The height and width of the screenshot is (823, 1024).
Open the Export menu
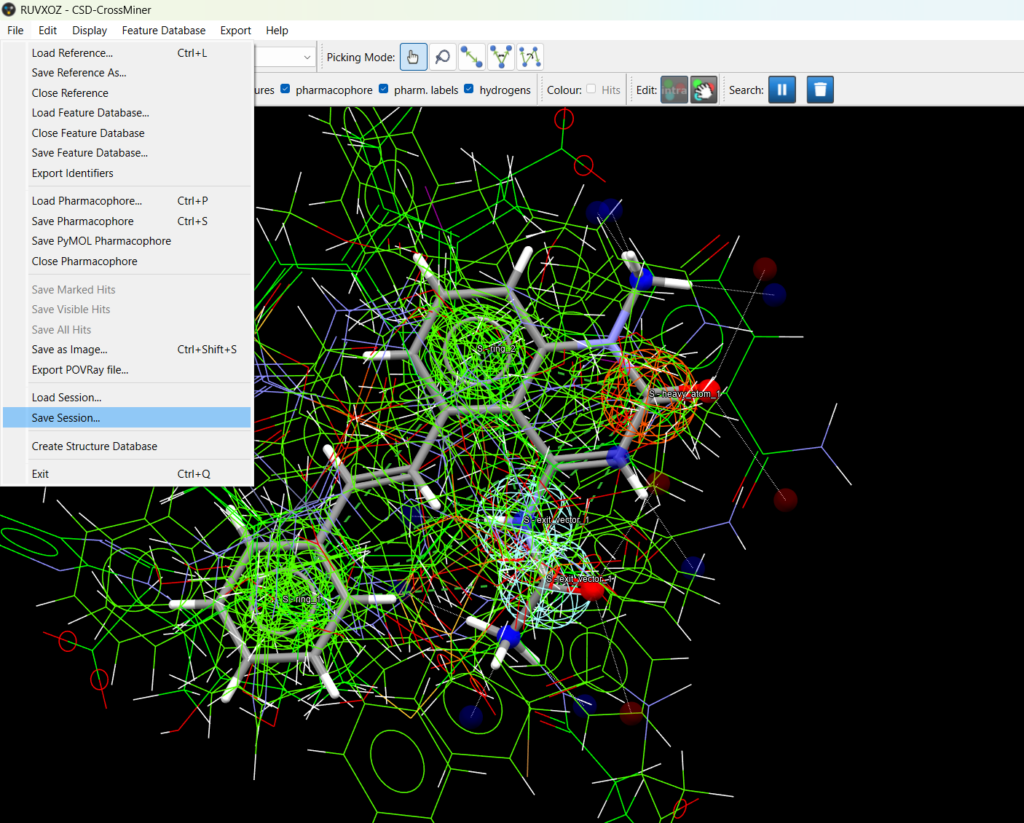pos(236,30)
